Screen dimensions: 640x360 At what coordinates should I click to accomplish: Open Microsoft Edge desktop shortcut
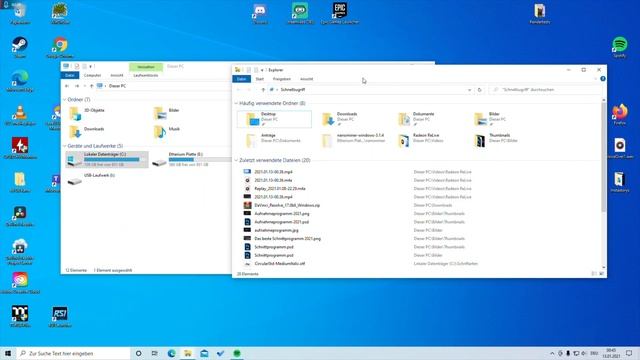click(x=20, y=81)
